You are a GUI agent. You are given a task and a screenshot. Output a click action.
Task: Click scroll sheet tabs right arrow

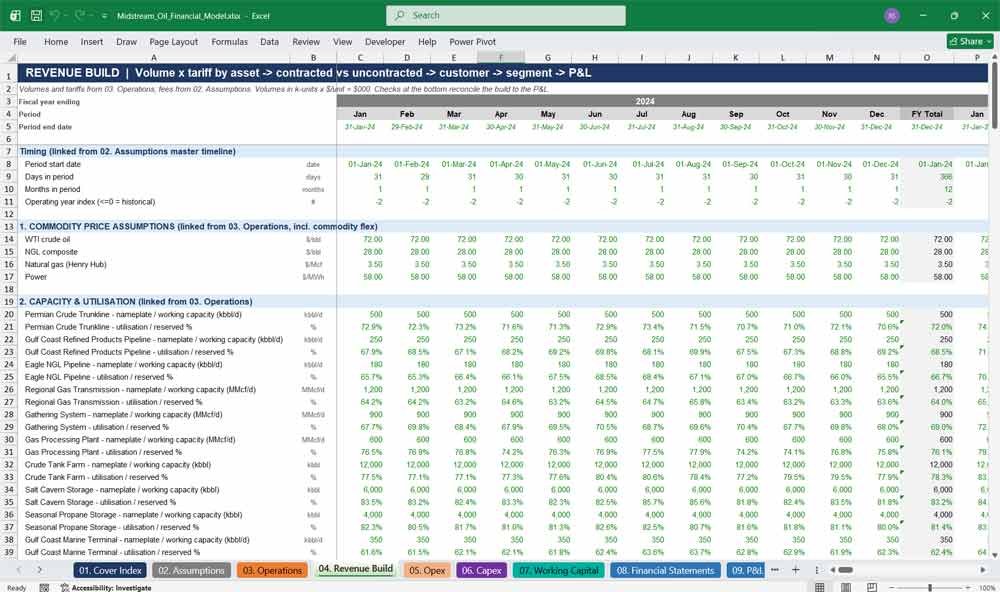40,570
